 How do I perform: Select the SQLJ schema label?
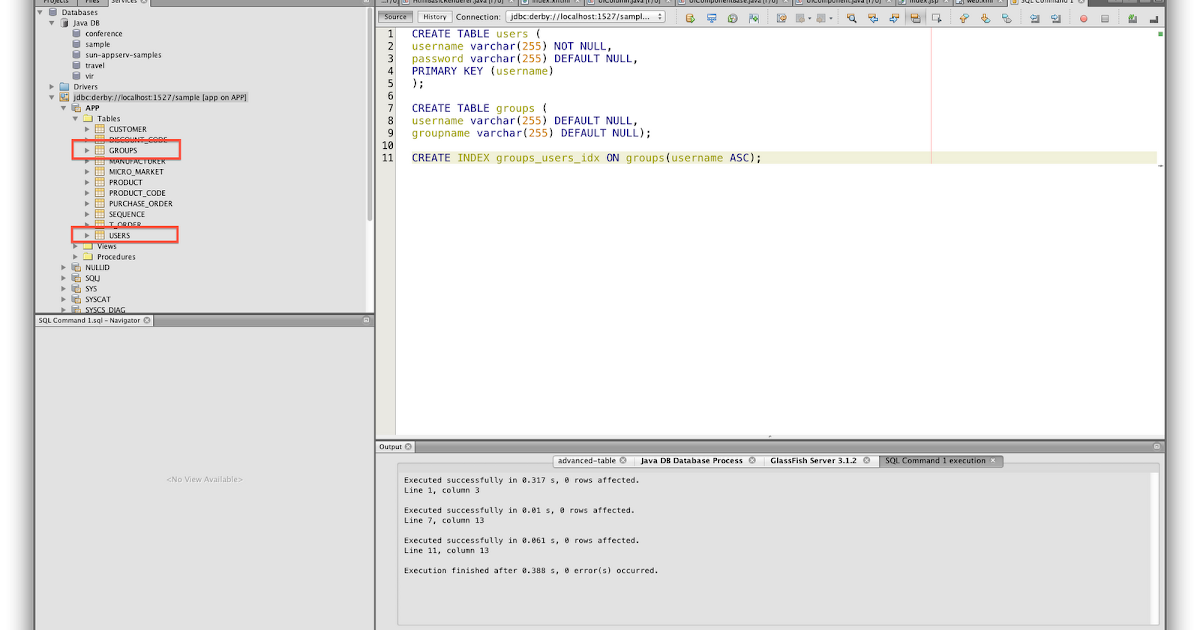pyautogui.click(x=92, y=278)
